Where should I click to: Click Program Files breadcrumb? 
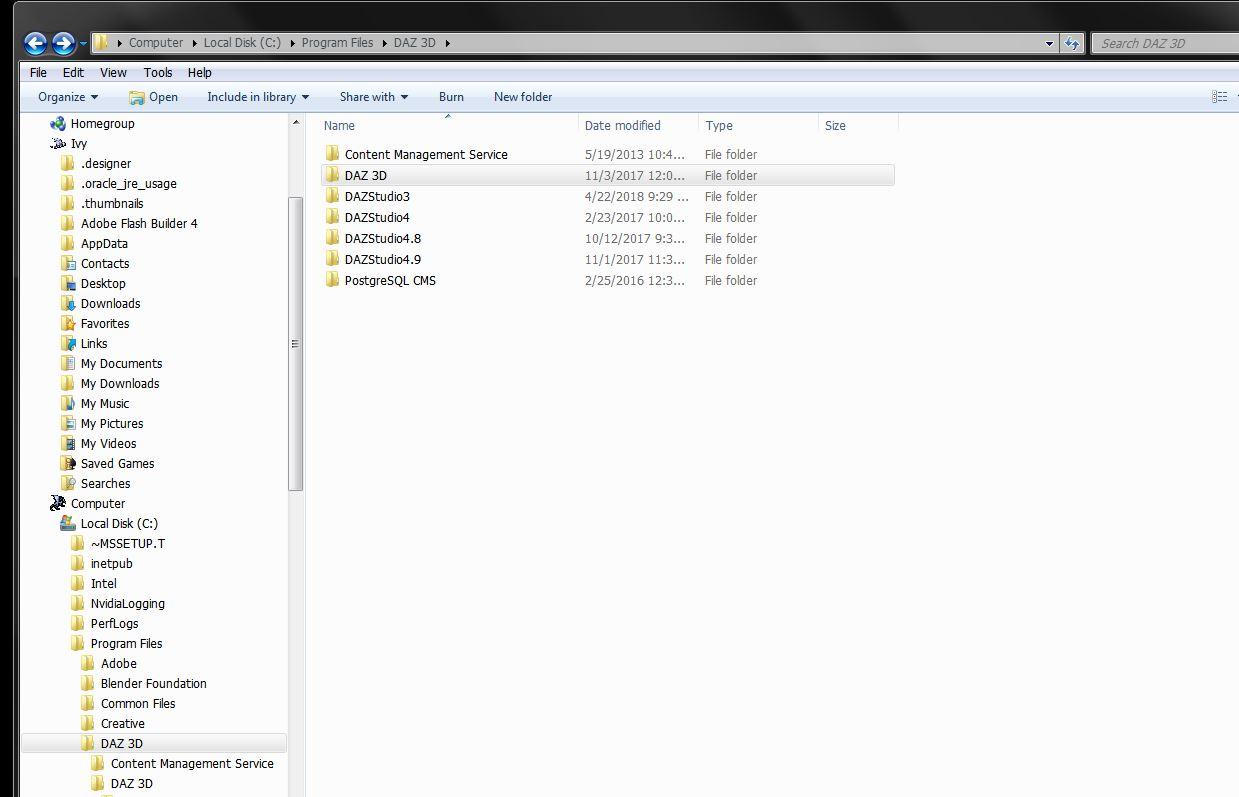pos(337,43)
